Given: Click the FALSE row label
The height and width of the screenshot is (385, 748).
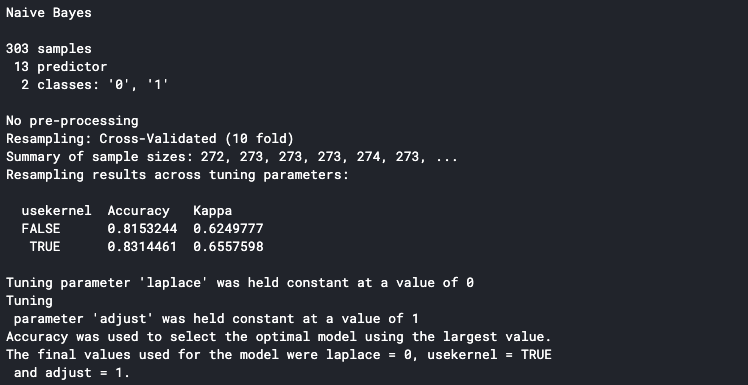Looking at the screenshot, I should [41, 229].
